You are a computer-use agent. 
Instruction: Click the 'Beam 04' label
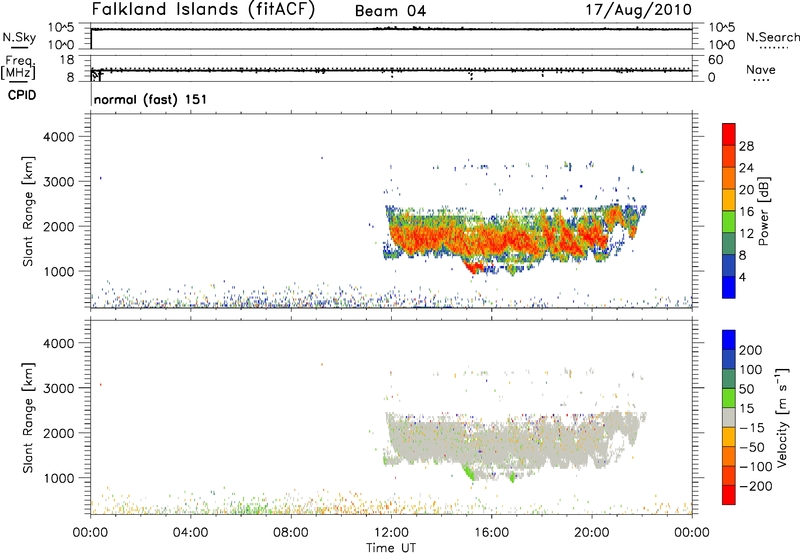pyautogui.click(x=390, y=11)
